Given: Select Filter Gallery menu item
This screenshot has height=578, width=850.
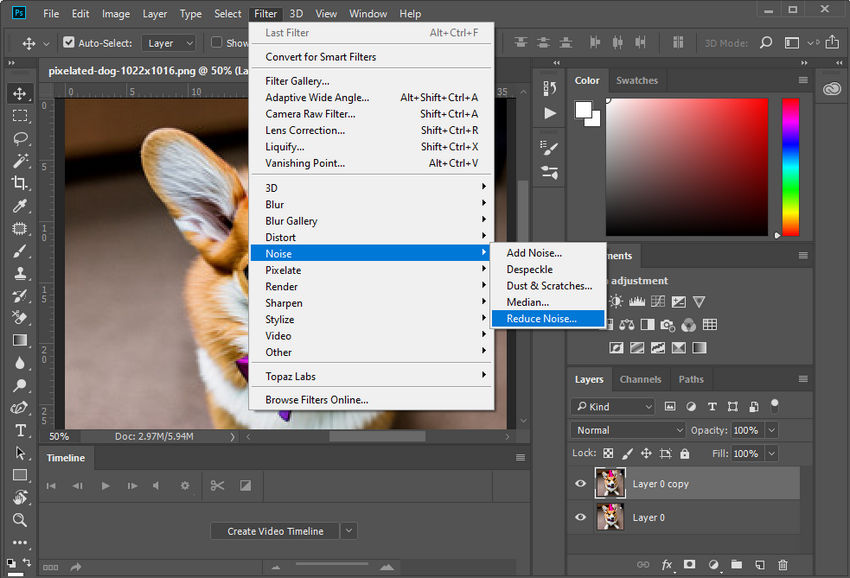Looking at the screenshot, I should [x=371, y=81].
